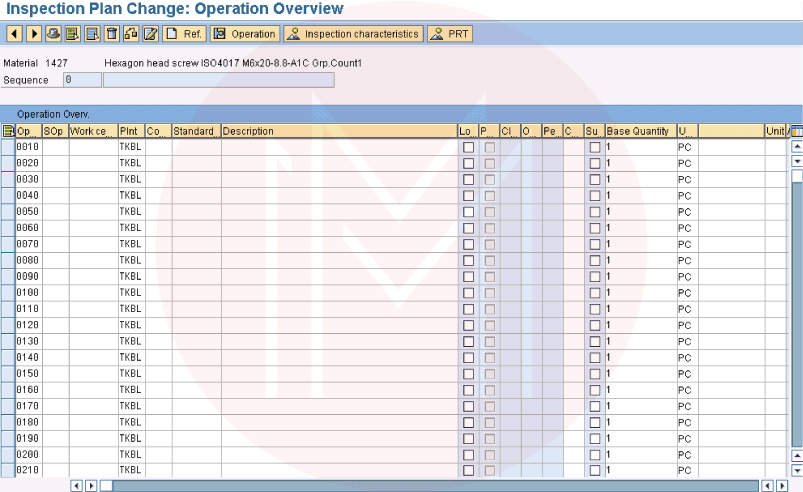Click the bottom-most down arrow of the vertical scrollbar

click(x=797, y=470)
